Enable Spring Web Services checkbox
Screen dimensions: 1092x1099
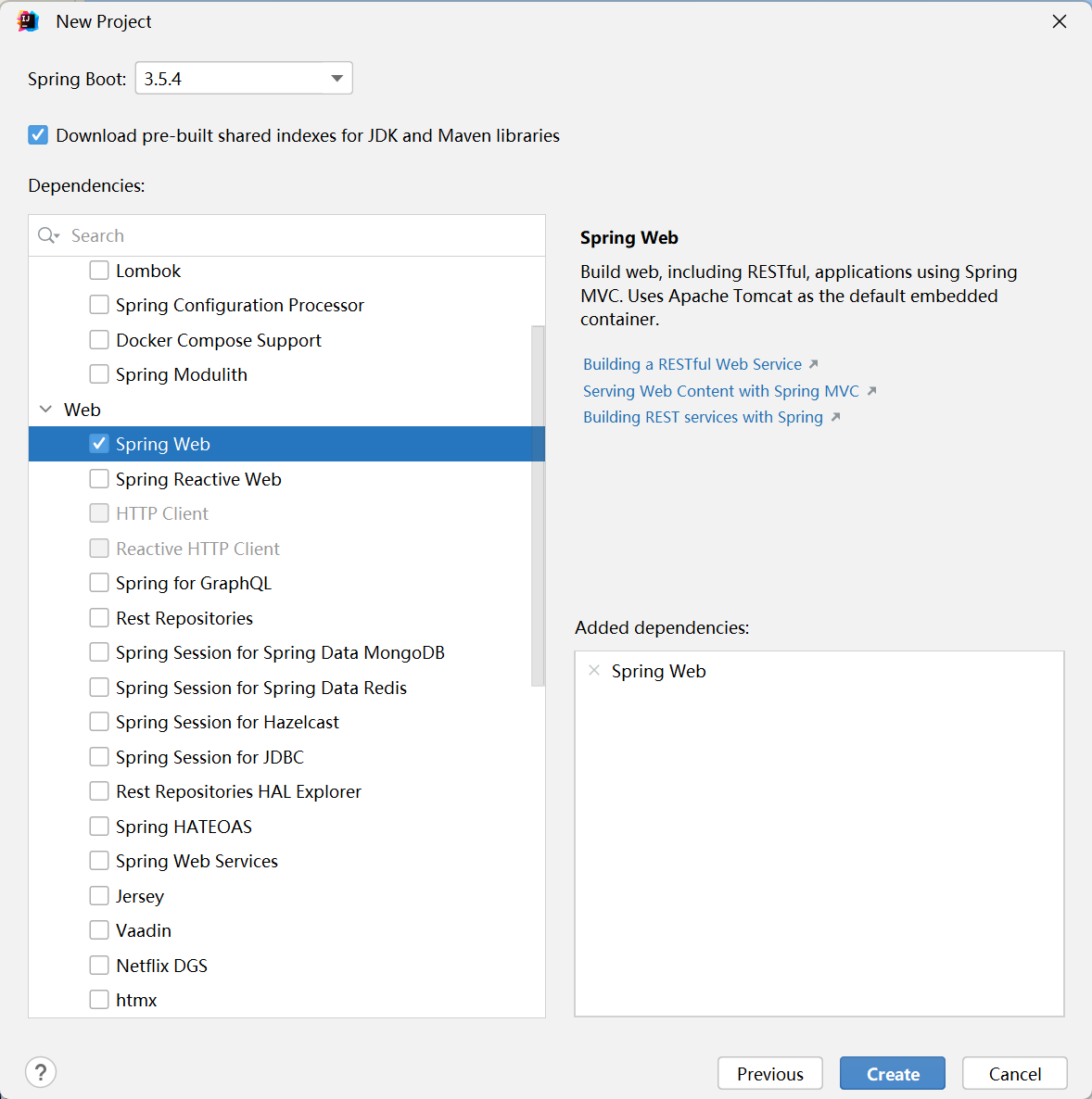click(x=99, y=861)
